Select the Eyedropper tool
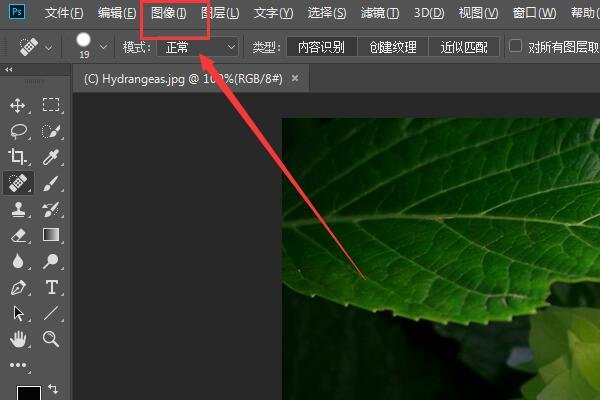 pyautogui.click(x=51, y=157)
